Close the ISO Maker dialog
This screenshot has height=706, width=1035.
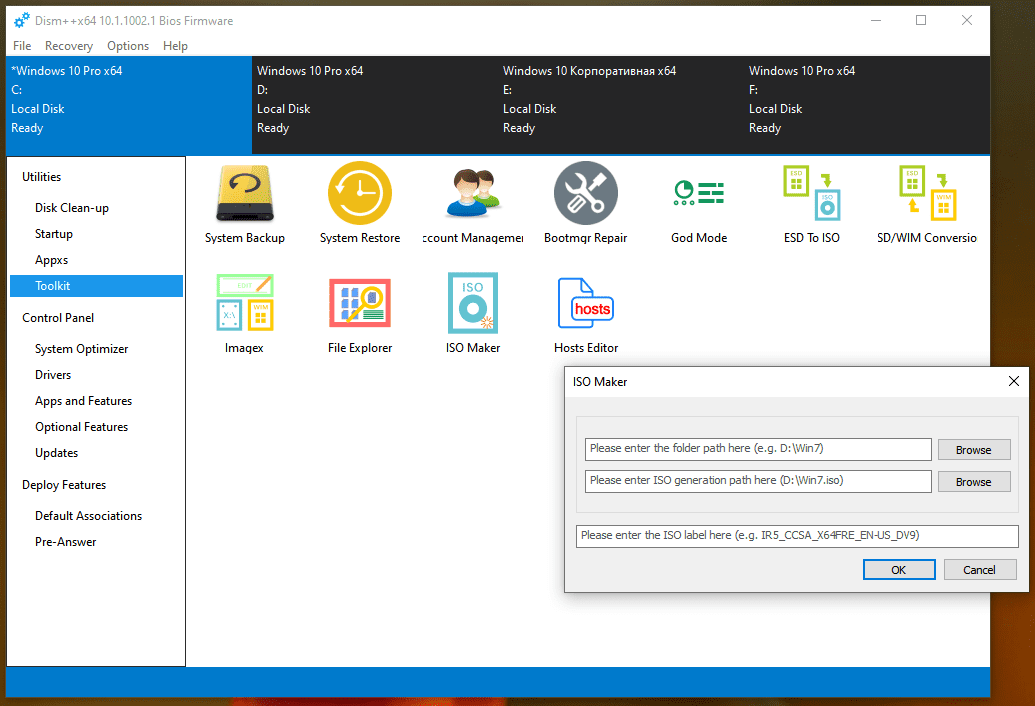coord(1014,381)
